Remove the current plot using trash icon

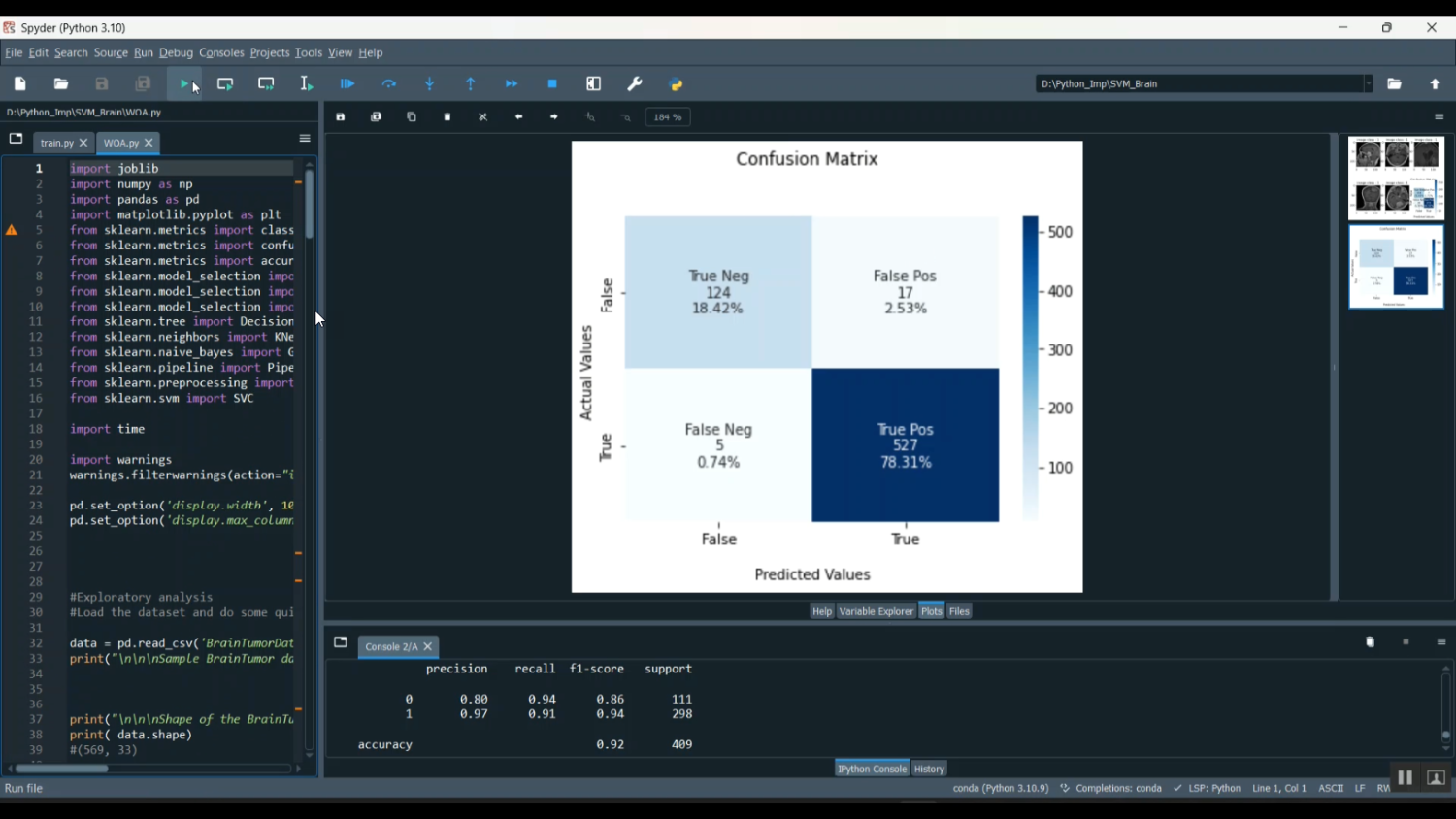pos(447,117)
